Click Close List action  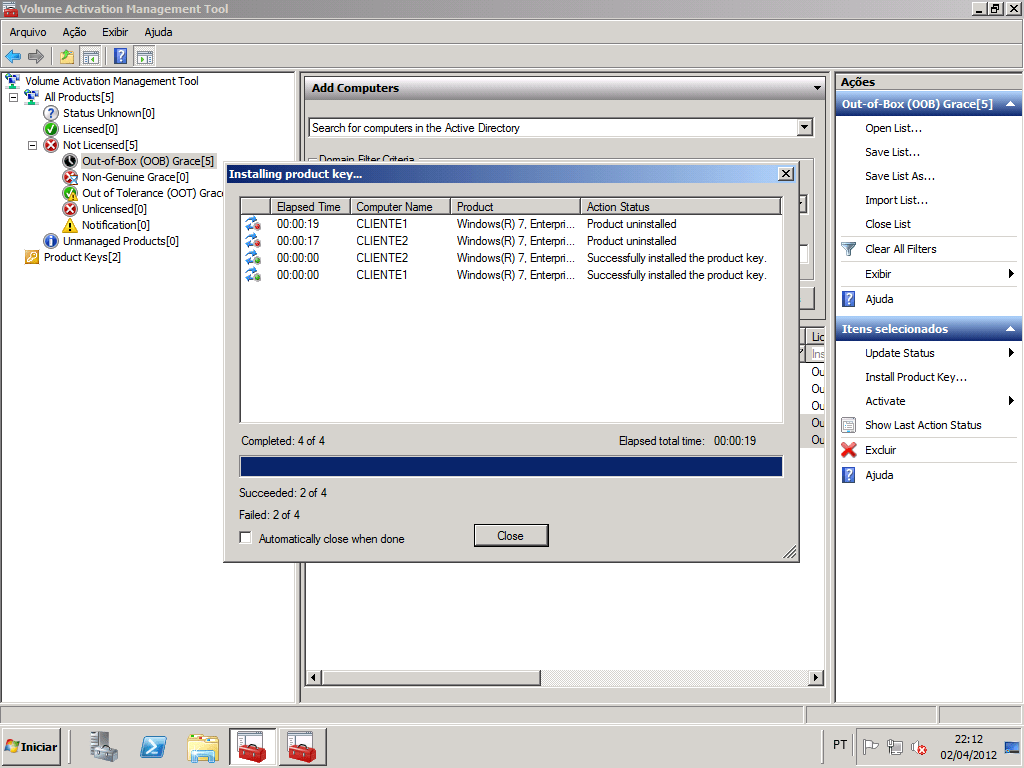888,224
